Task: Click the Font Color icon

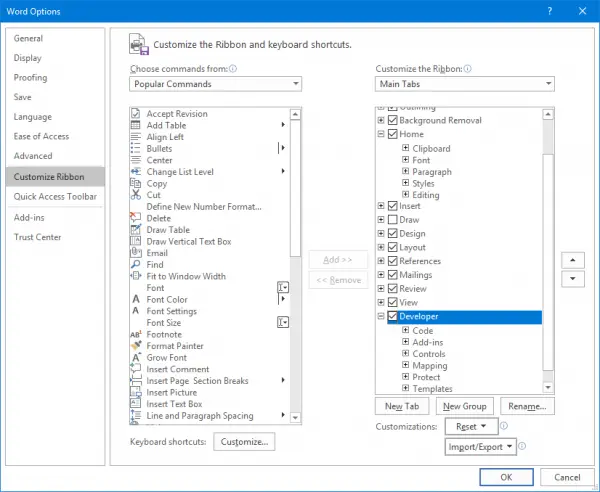Action: pos(135,299)
